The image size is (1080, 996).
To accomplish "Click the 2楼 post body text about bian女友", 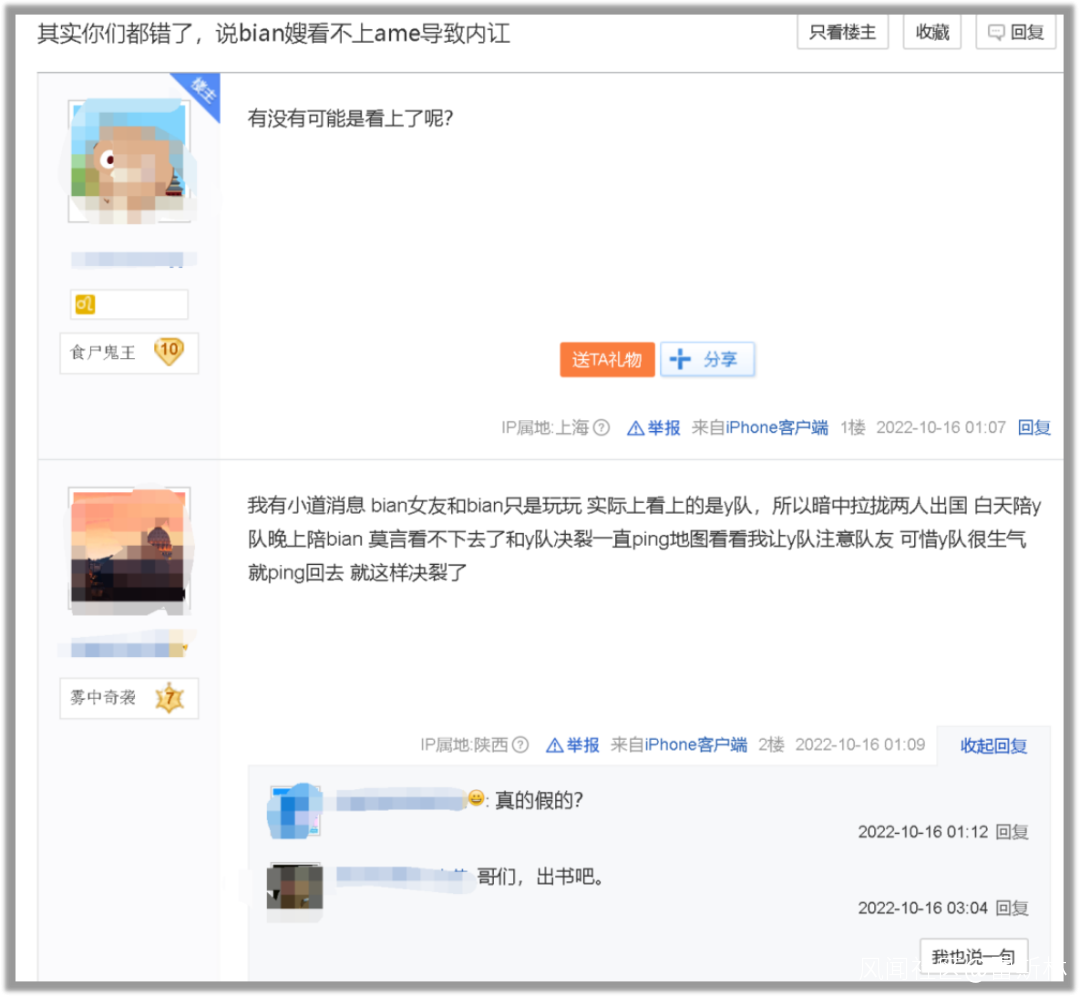I will 644,539.
